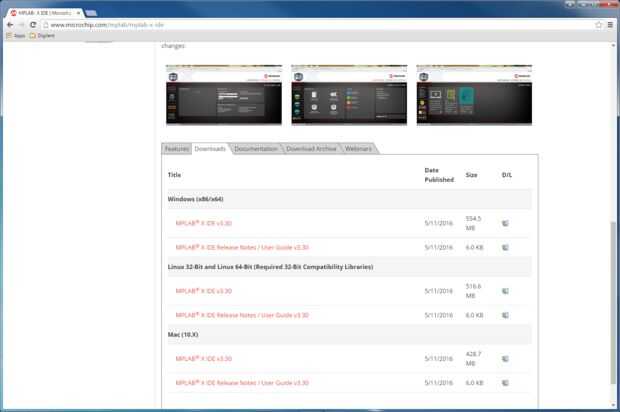Download Mac Release Notes via D/L icon
Image resolution: width=620 pixels, height=412 pixels.
click(505, 383)
